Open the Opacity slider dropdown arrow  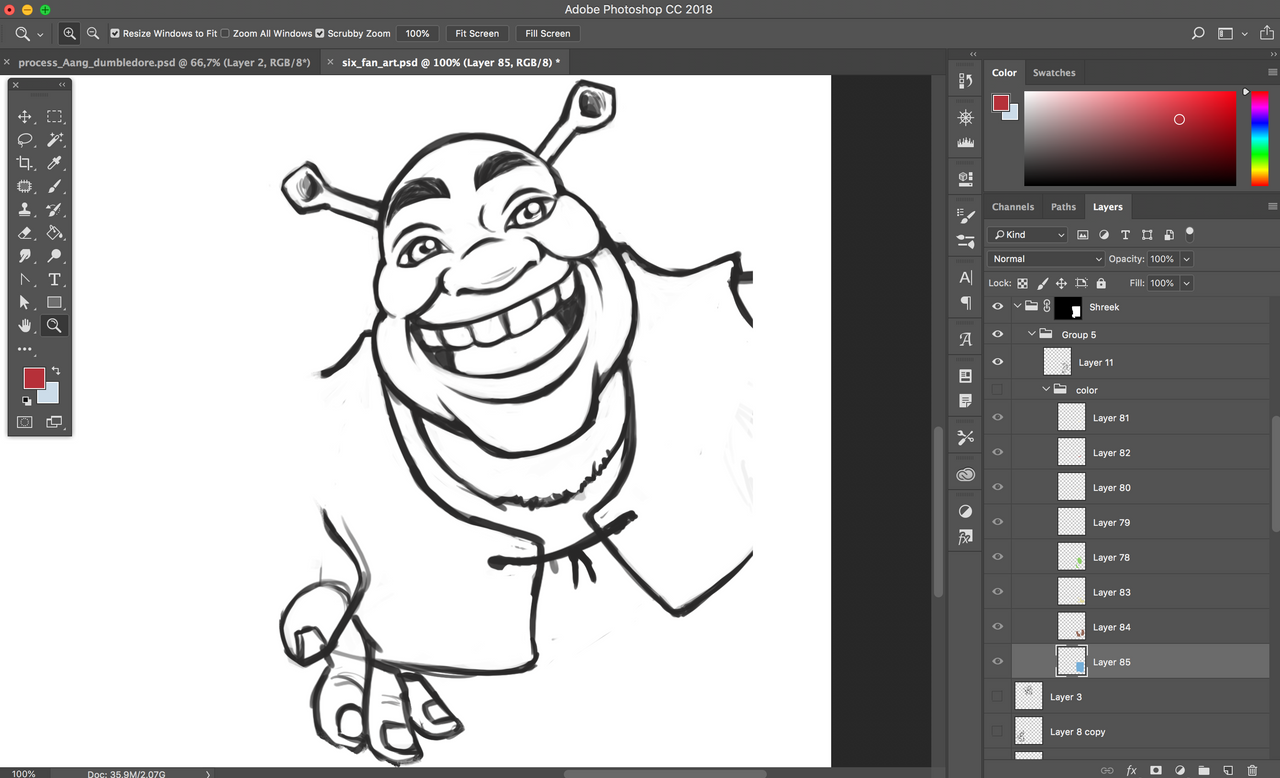(1187, 259)
